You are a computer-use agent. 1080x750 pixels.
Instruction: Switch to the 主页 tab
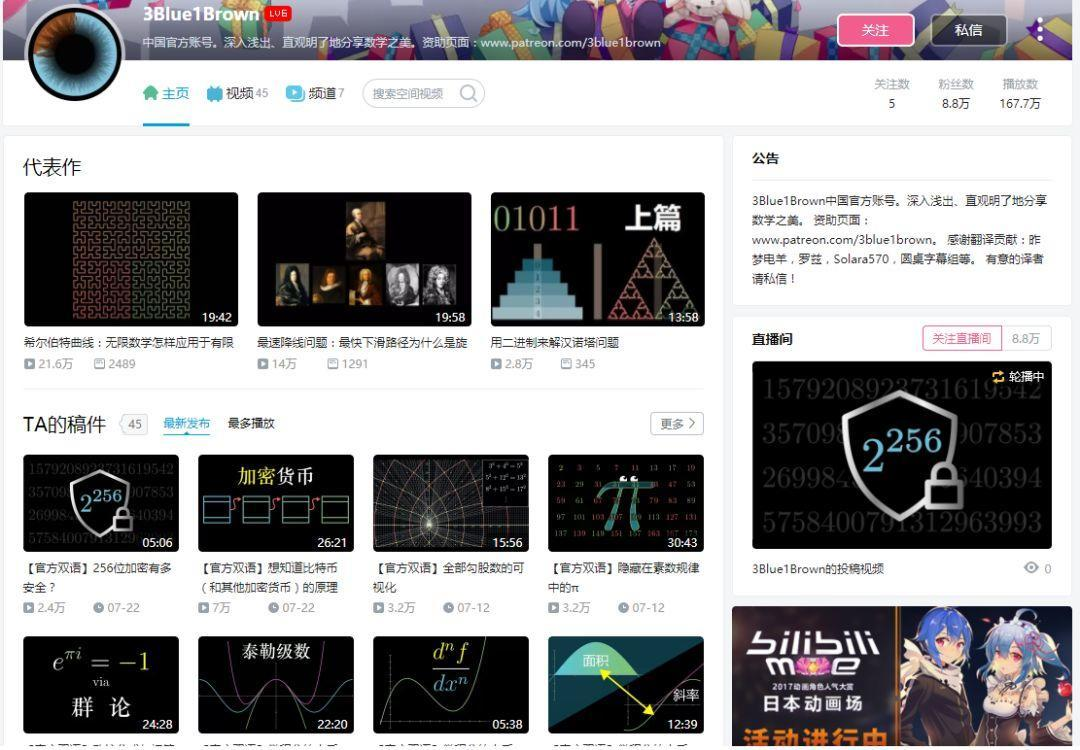(166, 93)
